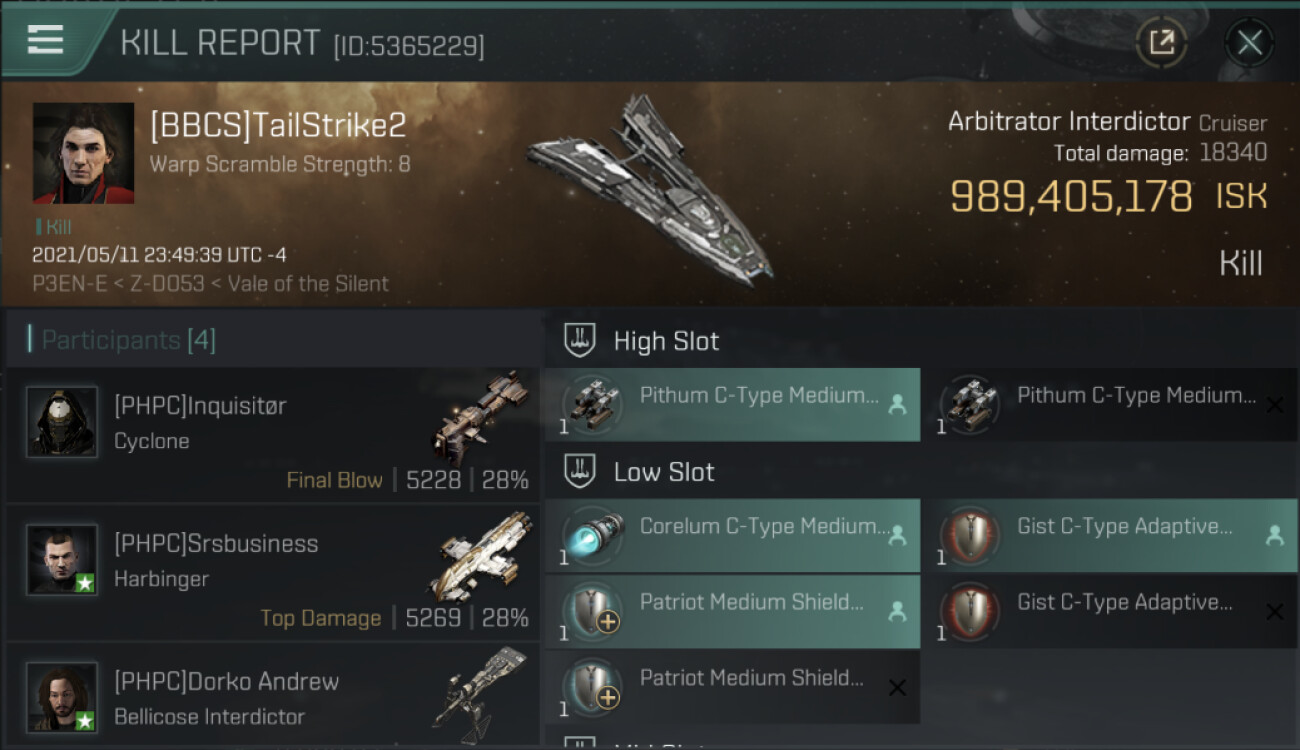Click the Bellicose Interdictor ship icon
1300x750 pixels.
(481, 689)
